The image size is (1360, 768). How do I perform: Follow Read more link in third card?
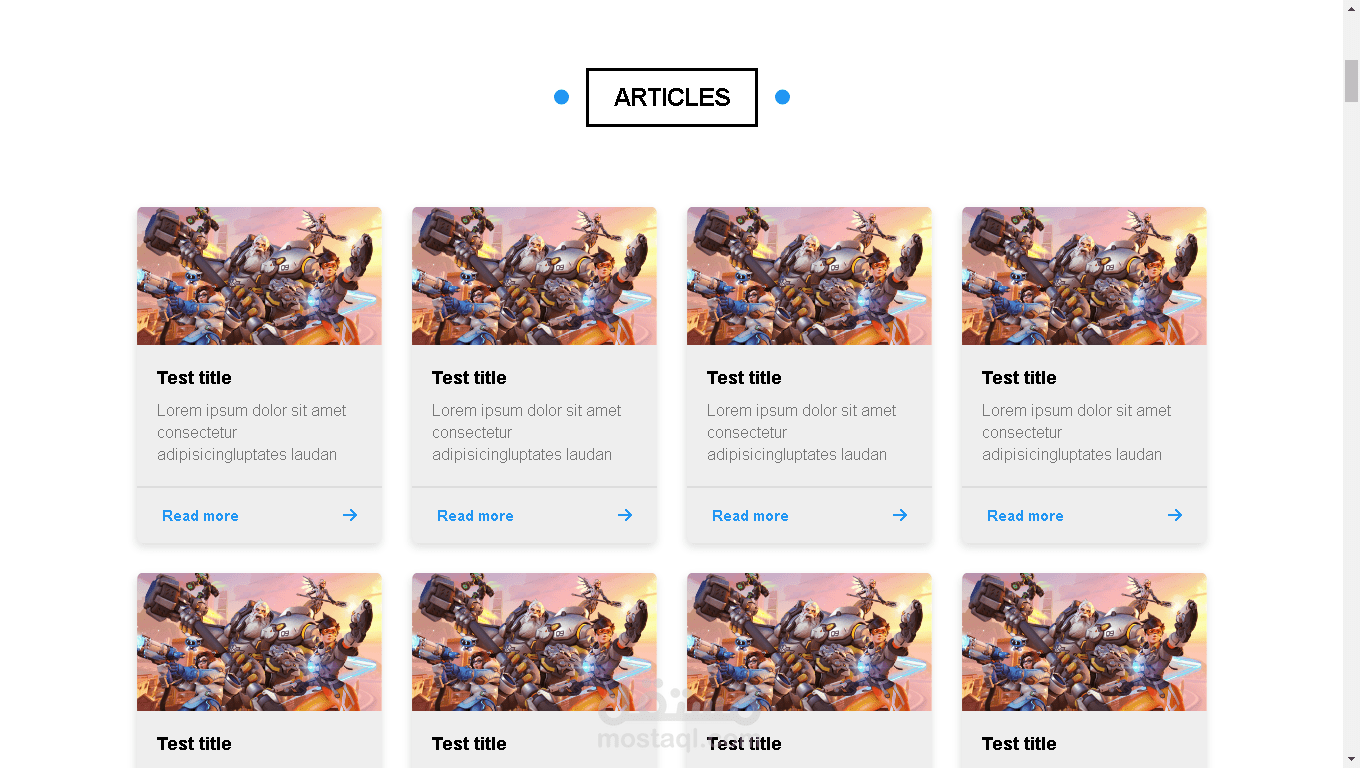[750, 516]
